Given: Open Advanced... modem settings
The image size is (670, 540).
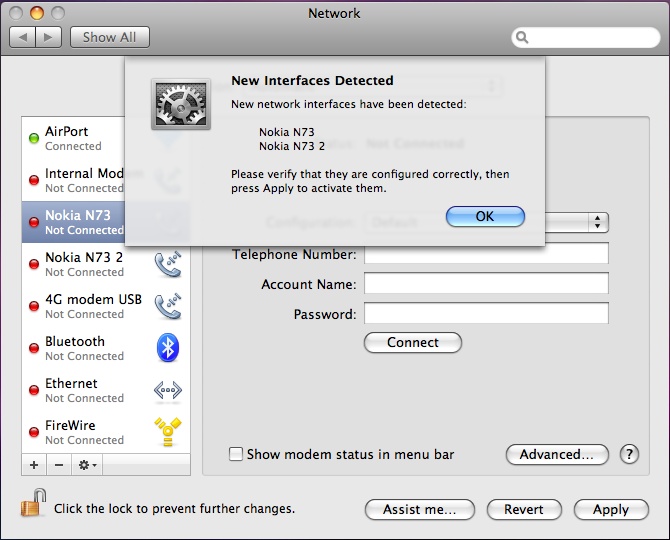Looking at the screenshot, I should tap(557, 454).
